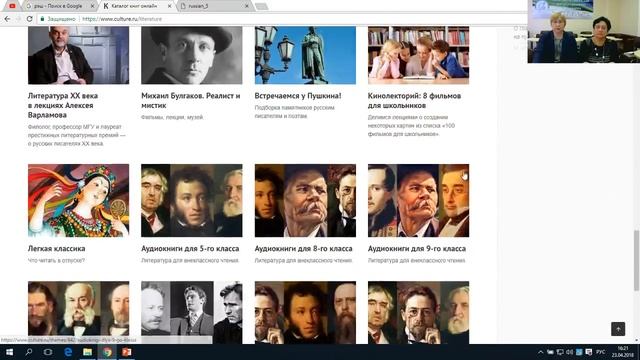Image resolution: width=640 pixels, height=360 pixels.
Task: Open 'Аудиокниги для 5-го класса' link
Action: [190, 249]
